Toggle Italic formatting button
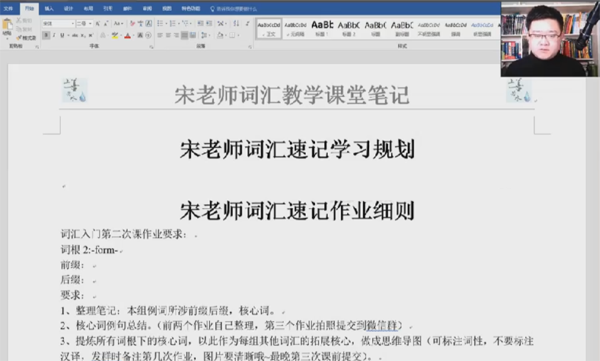Viewport: 600px width, 361px height. (x=54, y=35)
